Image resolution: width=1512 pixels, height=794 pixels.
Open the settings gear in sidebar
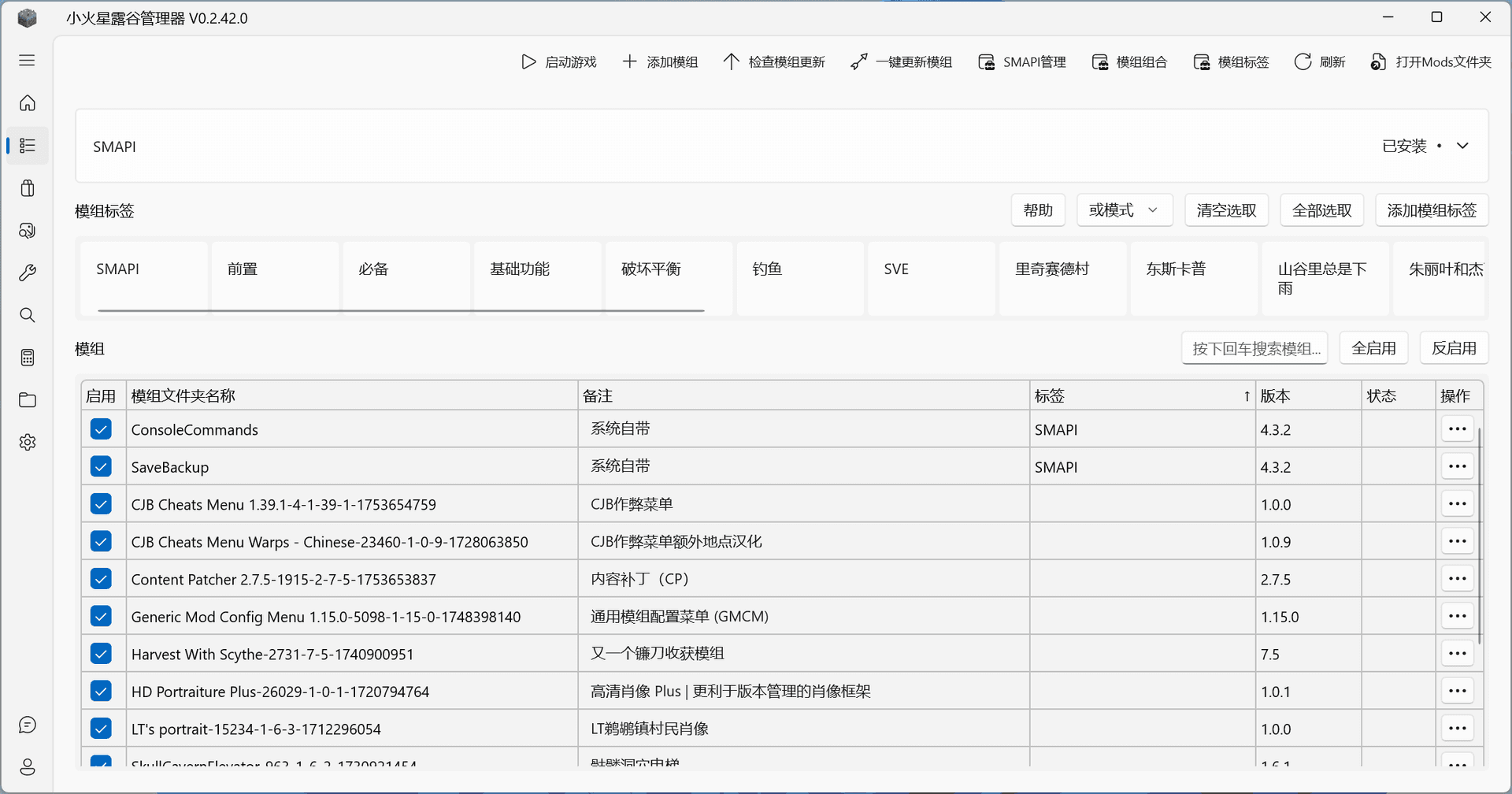point(28,442)
